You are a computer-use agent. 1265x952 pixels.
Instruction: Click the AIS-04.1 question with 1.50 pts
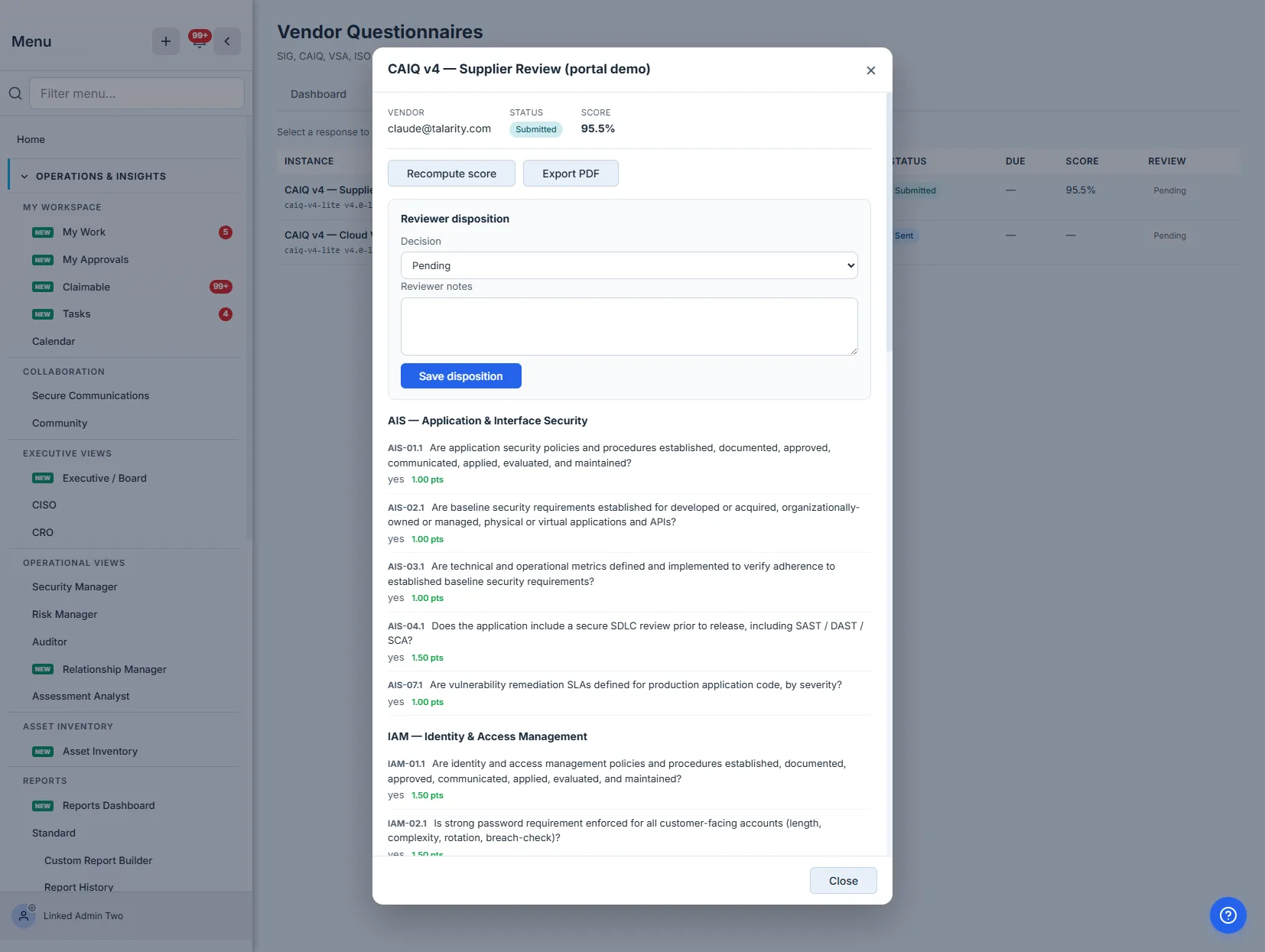tap(629, 641)
